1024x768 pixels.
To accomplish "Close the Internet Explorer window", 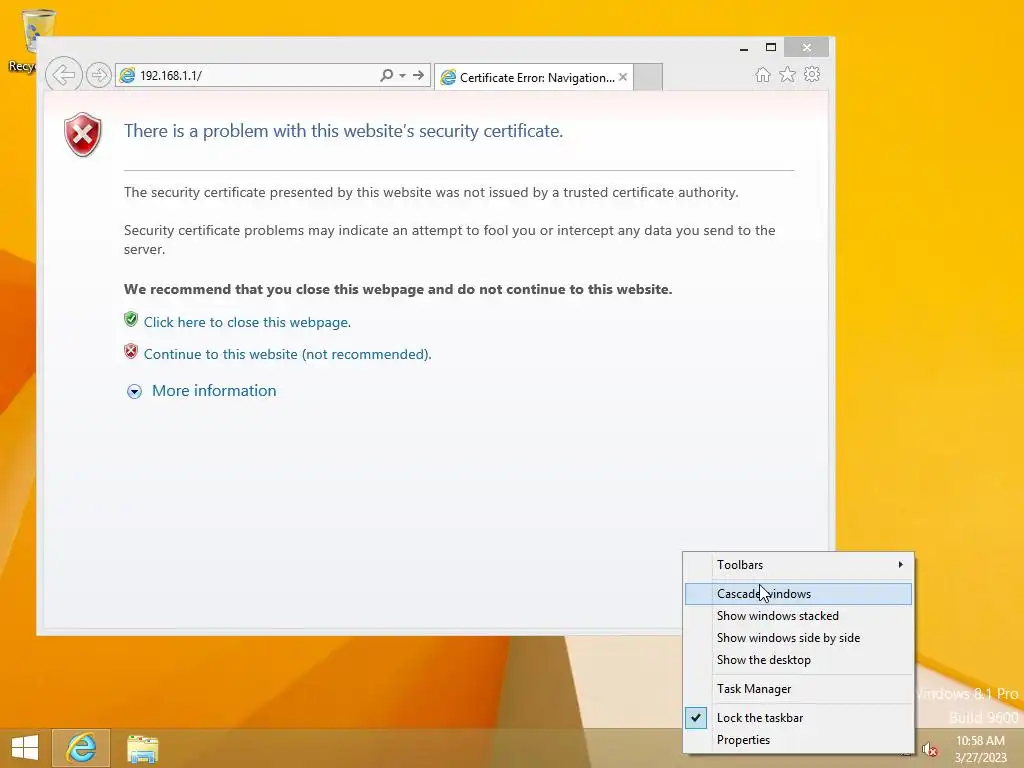I will 807,47.
